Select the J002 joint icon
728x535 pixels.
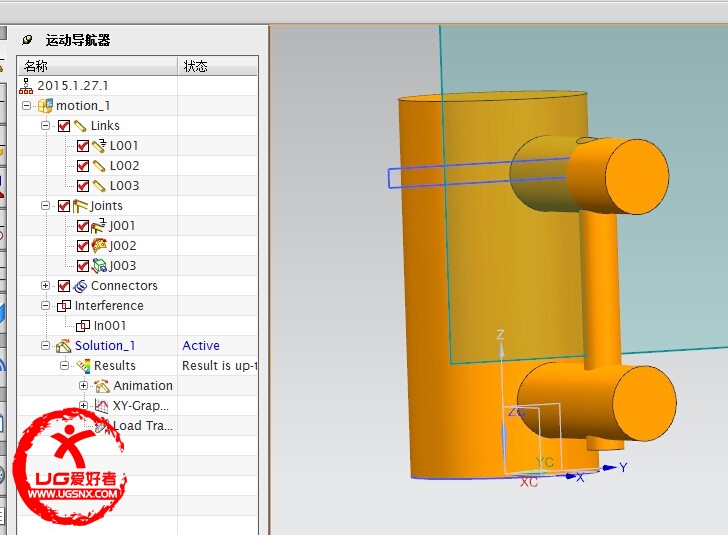click(98, 246)
